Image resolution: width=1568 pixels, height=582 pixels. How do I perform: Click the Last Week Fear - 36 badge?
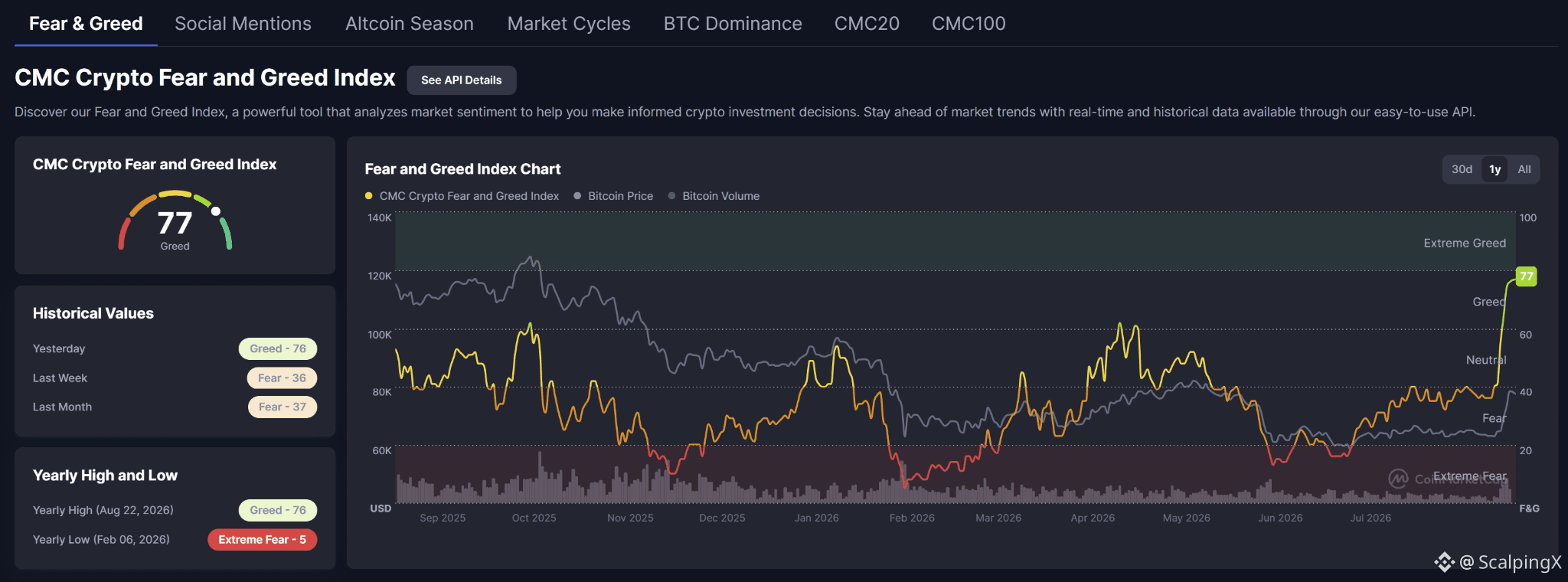pos(282,378)
